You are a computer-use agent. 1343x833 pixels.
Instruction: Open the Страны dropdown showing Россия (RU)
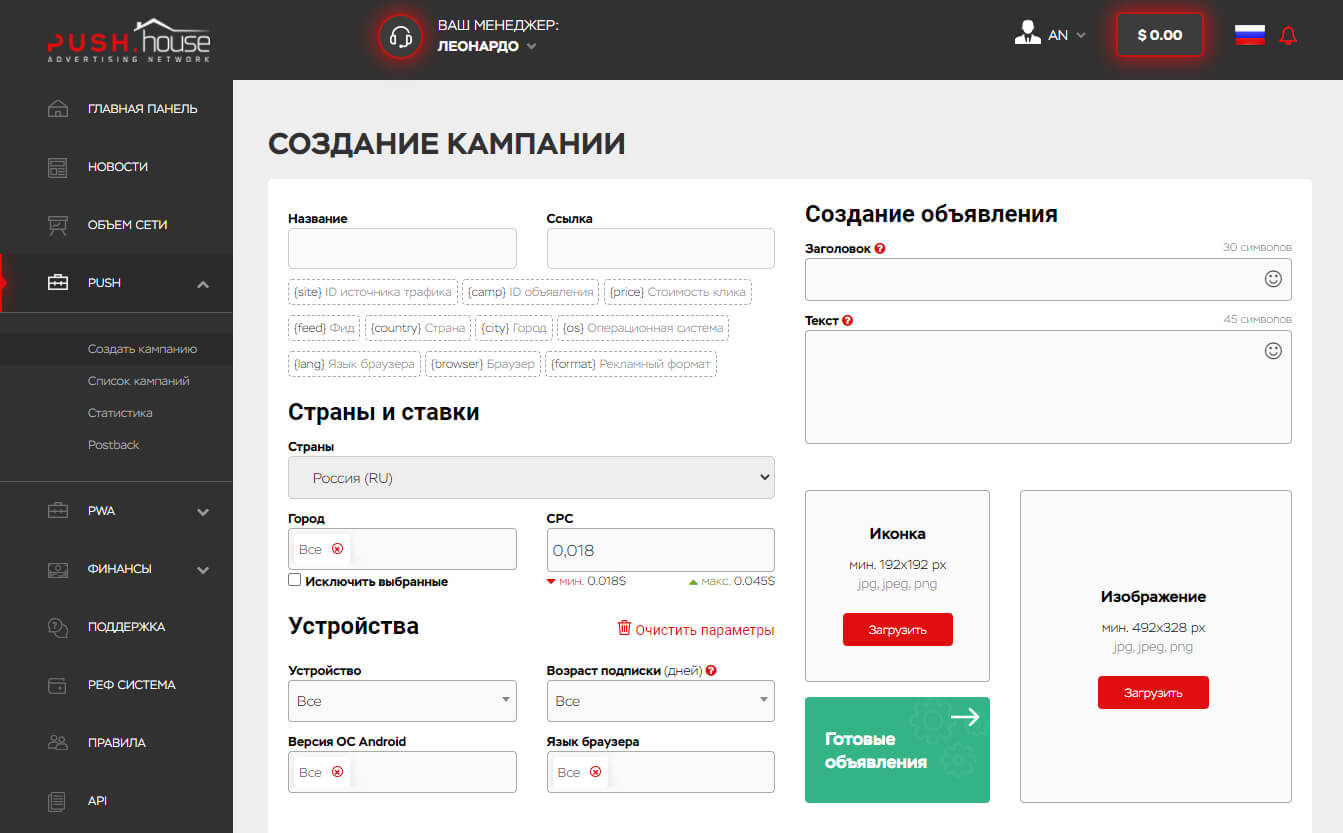click(530, 478)
